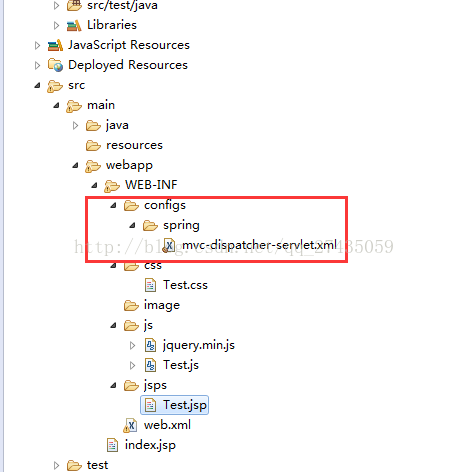The height and width of the screenshot is (472, 449).
Task: Click the Deployed Resources globe folder icon
Action: pyautogui.click(x=55, y=65)
